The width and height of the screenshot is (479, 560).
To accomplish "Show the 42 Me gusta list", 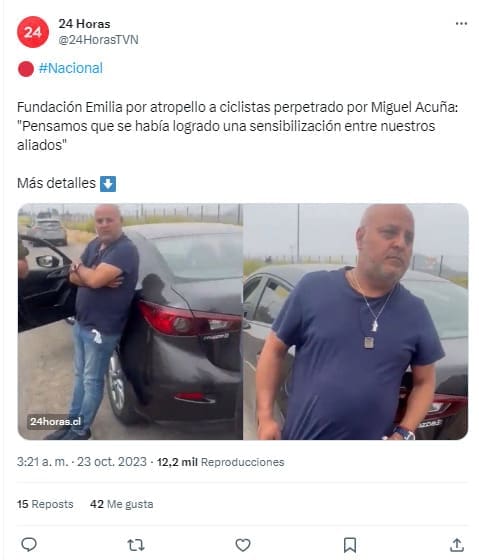I will click(x=121, y=504).
